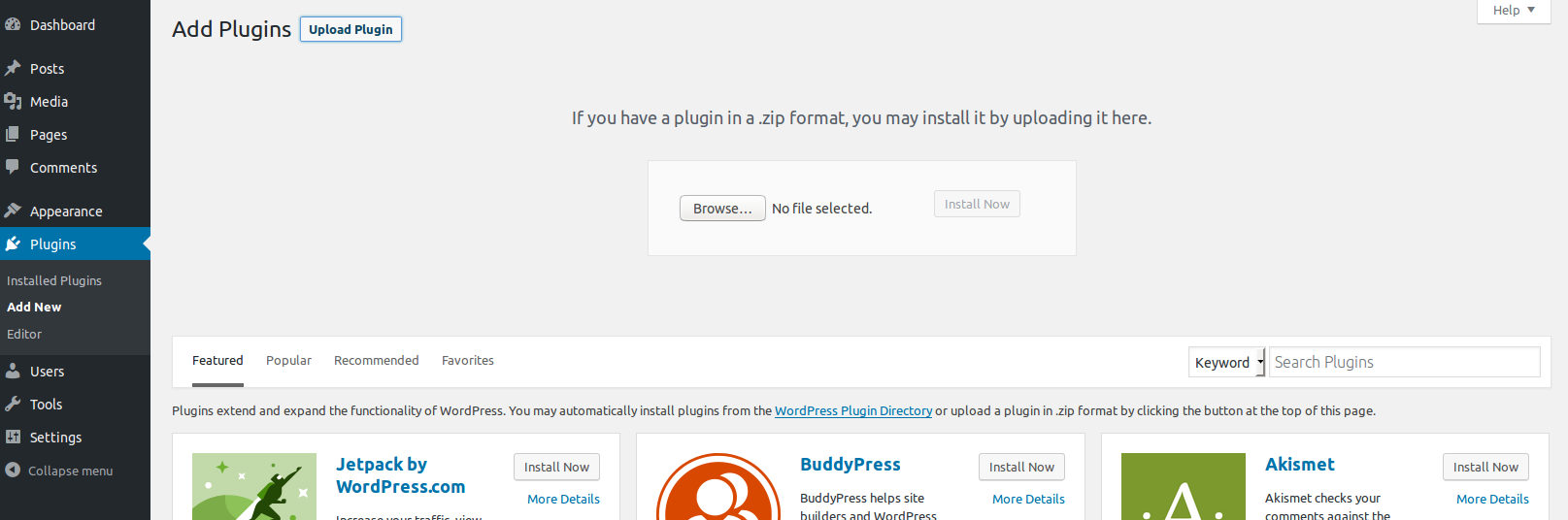Screen dimensions: 1568x520
Task: Click the Pages icon in sidebar
Action: pos(13,134)
